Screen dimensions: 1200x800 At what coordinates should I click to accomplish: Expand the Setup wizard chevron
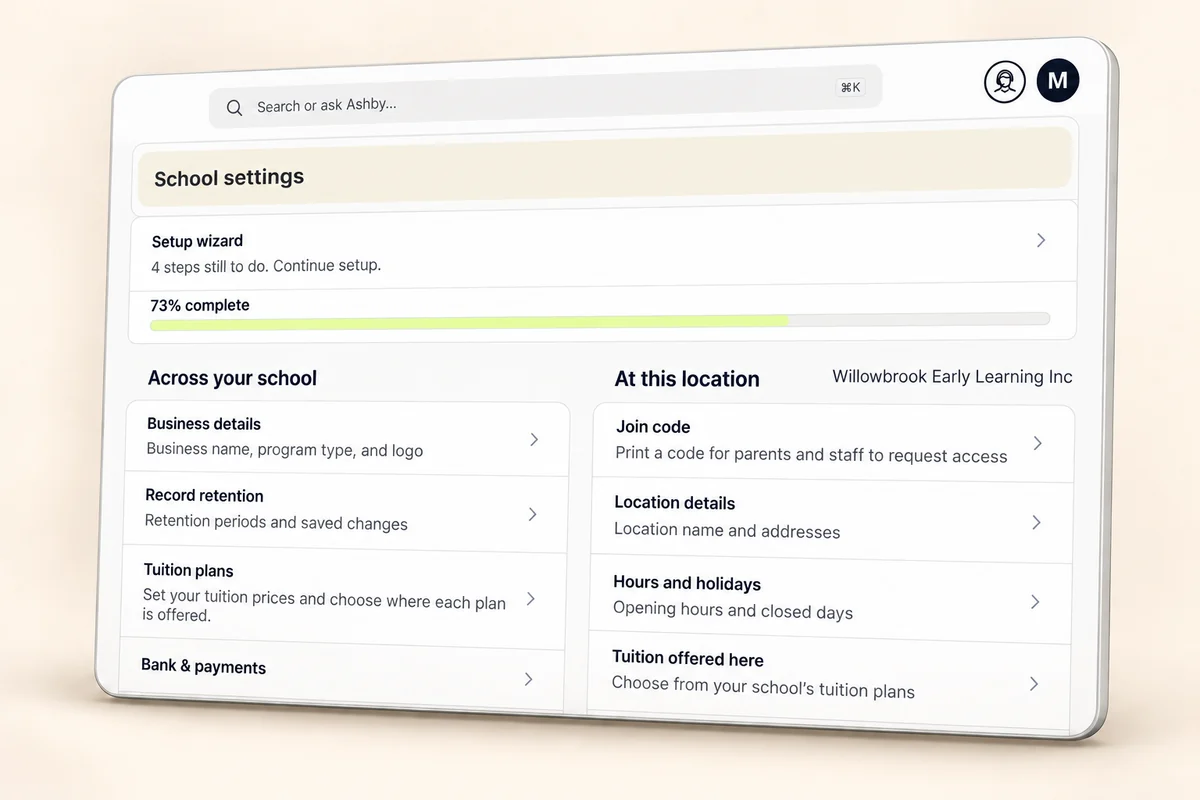point(1041,240)
